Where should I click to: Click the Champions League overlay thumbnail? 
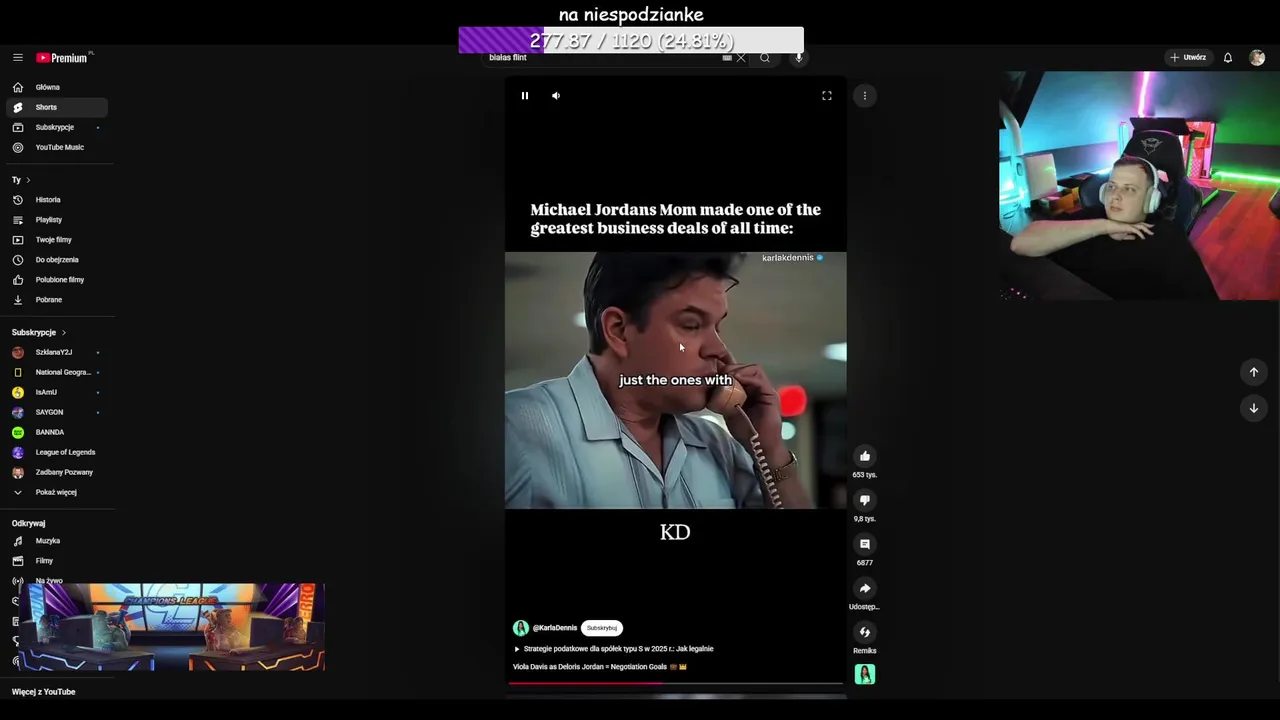click(x=172, y=627)
